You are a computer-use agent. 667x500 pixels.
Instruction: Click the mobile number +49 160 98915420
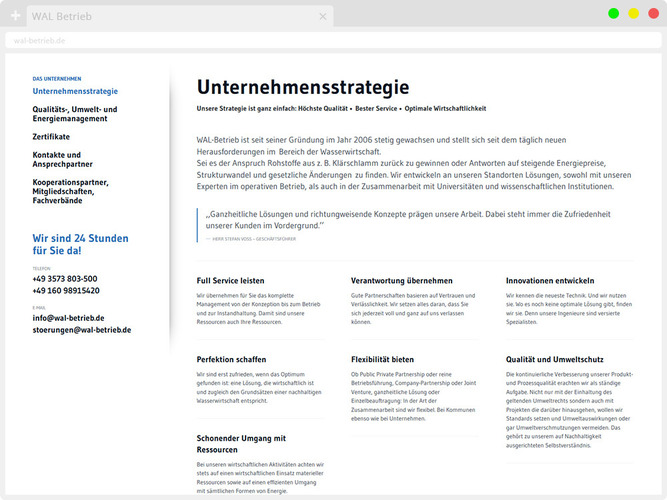pyautogui.click(x=67, y=291)
